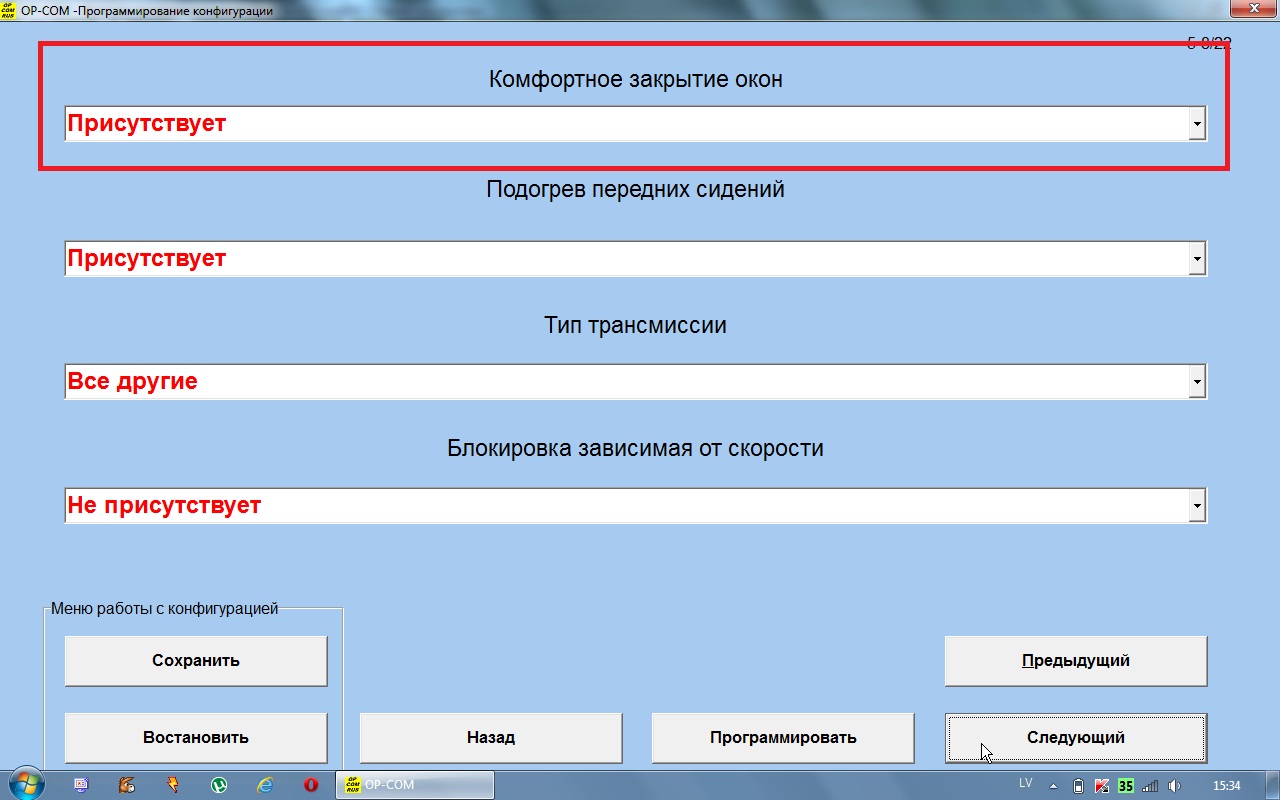Go to the Предыдущий page
Screen dimensions: 1280x800
click(1075, 661)
